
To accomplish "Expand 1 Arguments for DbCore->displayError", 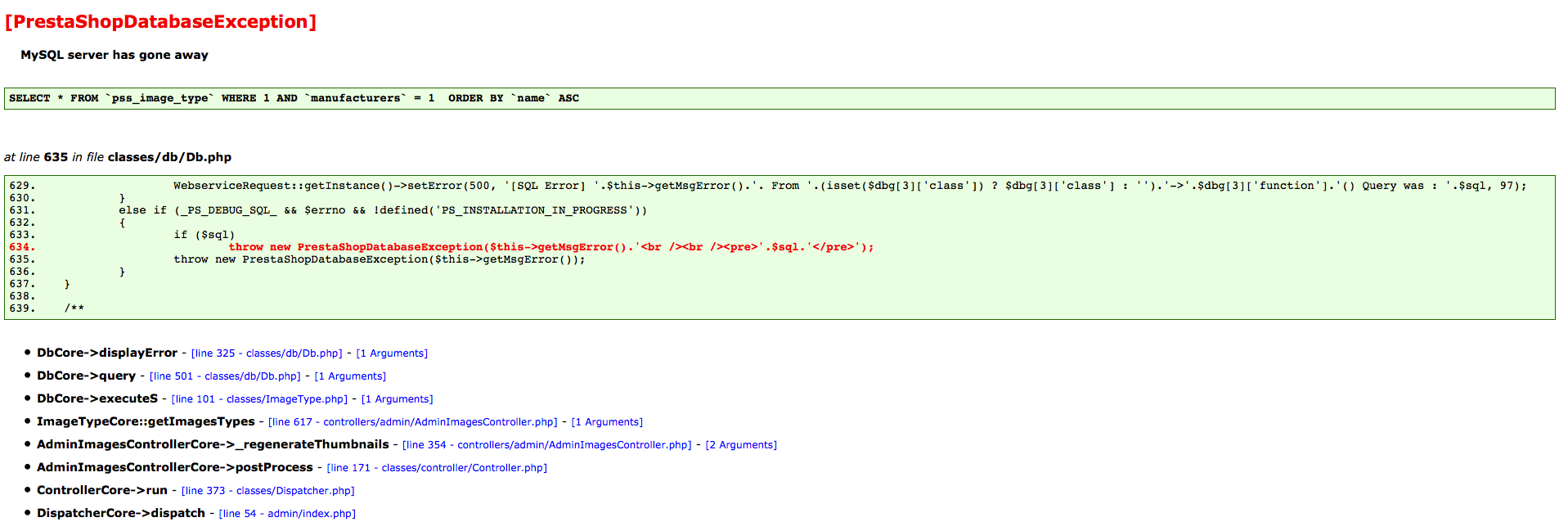I will pyautogui.click(x=392, y=353).
